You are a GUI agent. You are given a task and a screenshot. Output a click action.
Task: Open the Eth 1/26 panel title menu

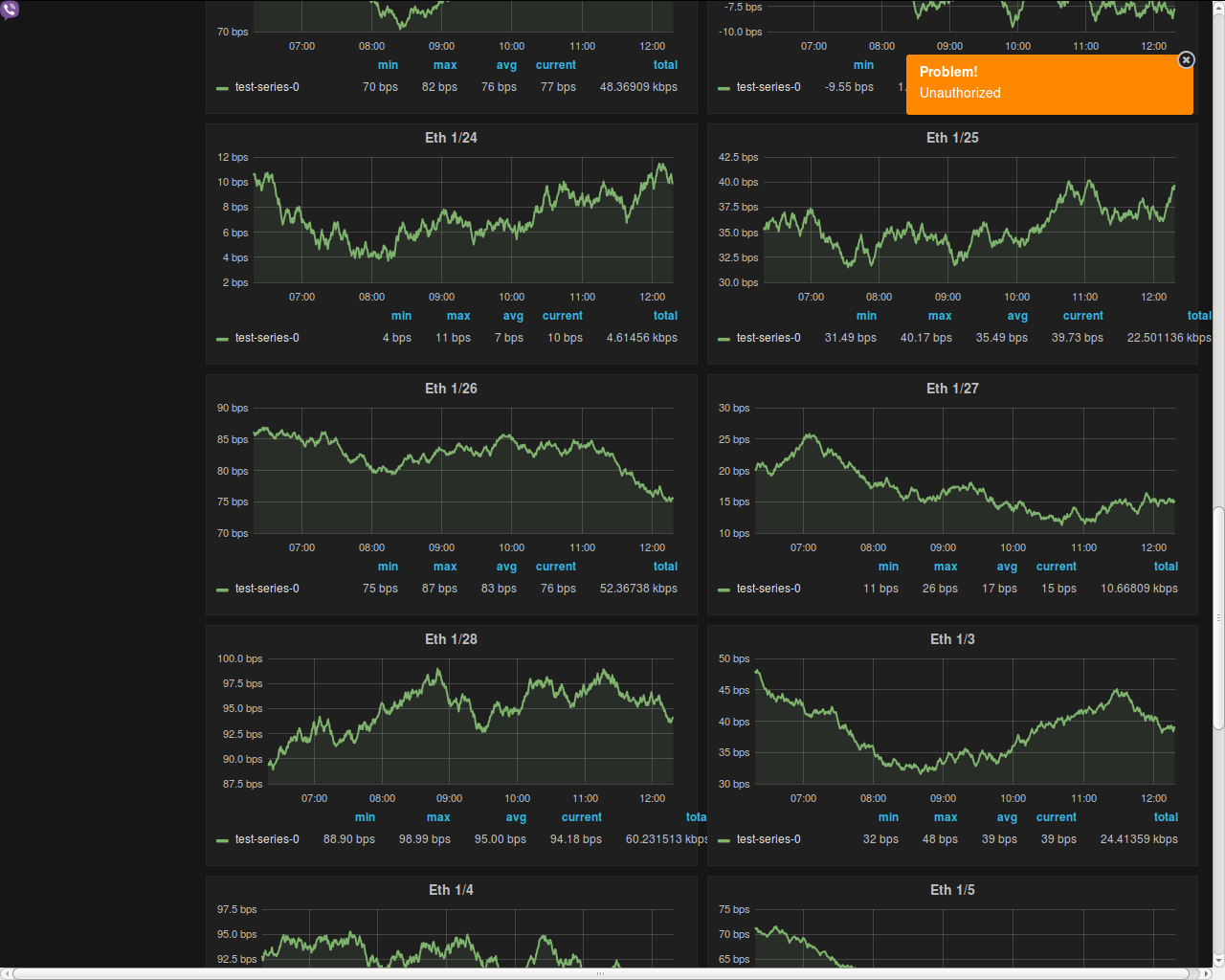(x=451, y=389)
